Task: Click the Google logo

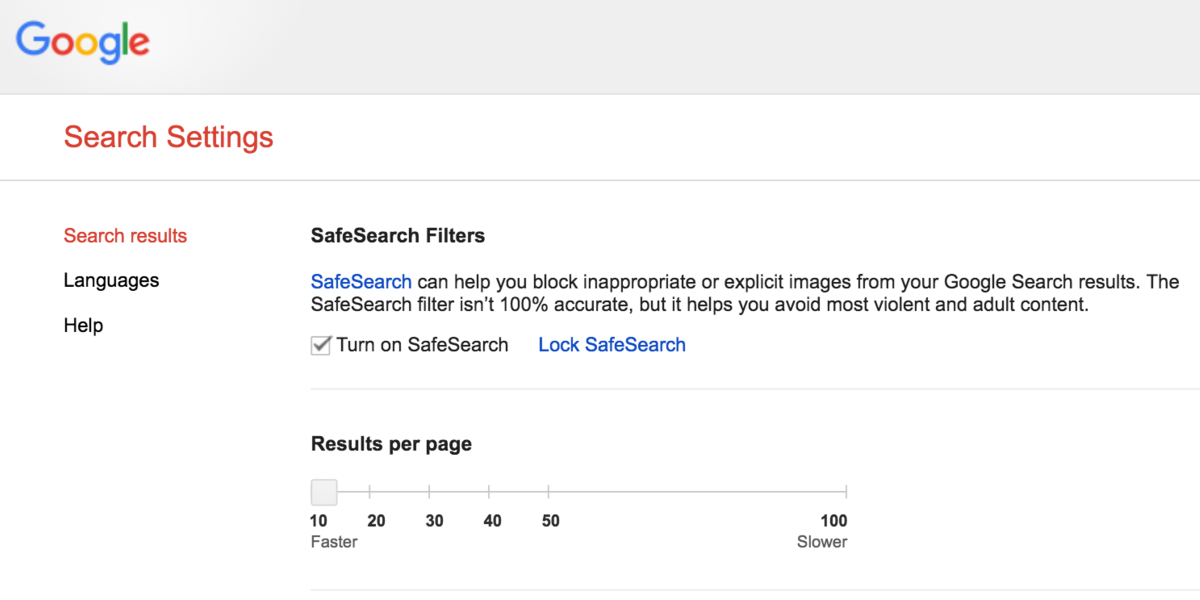Action: click(83, 41)
